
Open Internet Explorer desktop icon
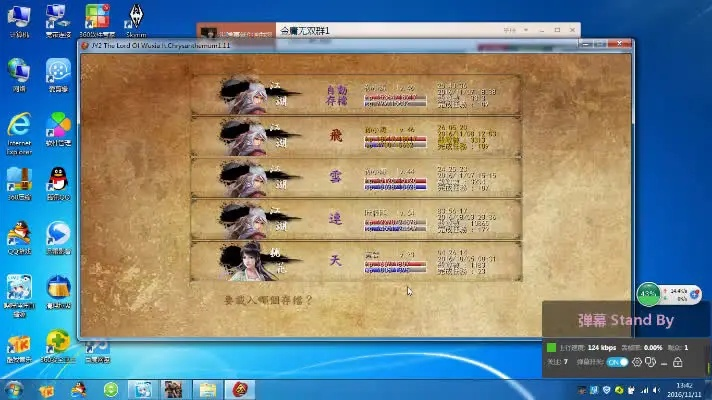[18, 130]
